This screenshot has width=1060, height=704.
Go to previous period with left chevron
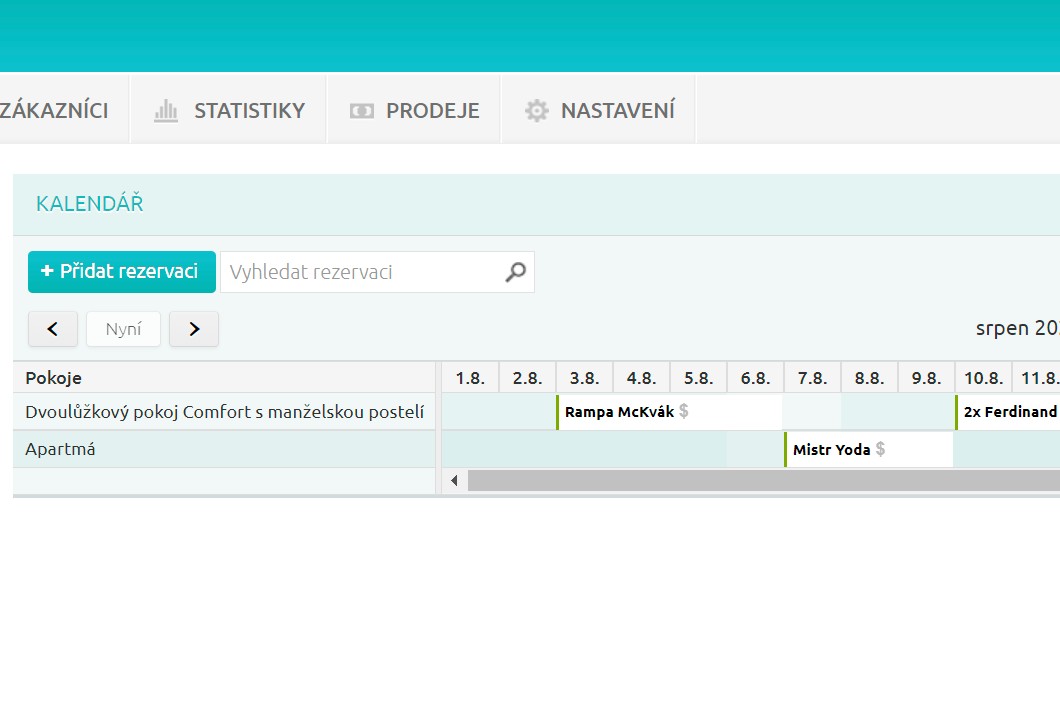tap(54, 329)
